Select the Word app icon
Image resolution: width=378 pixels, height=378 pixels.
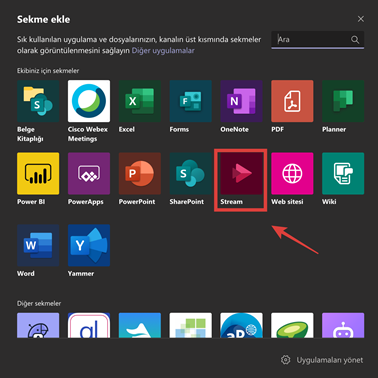(38, 245)
